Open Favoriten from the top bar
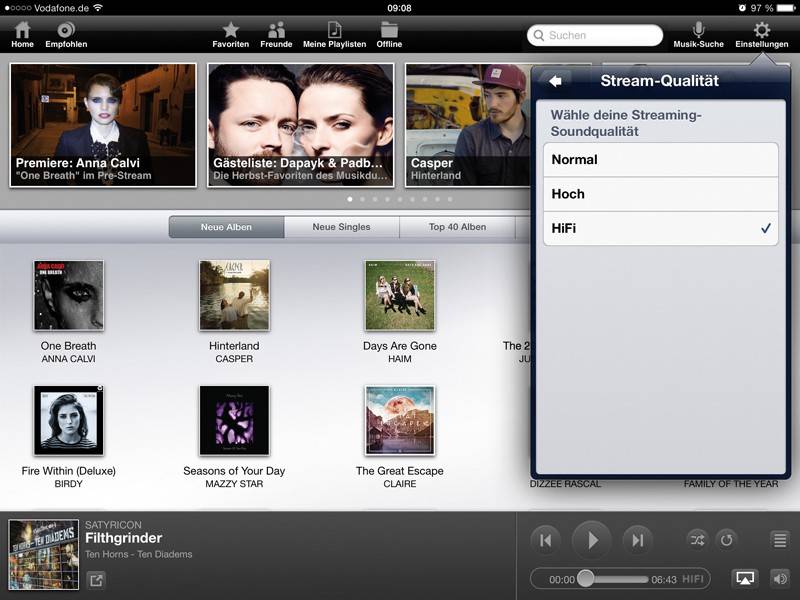Viewport: 800px width, 600px height. point(231,35)
